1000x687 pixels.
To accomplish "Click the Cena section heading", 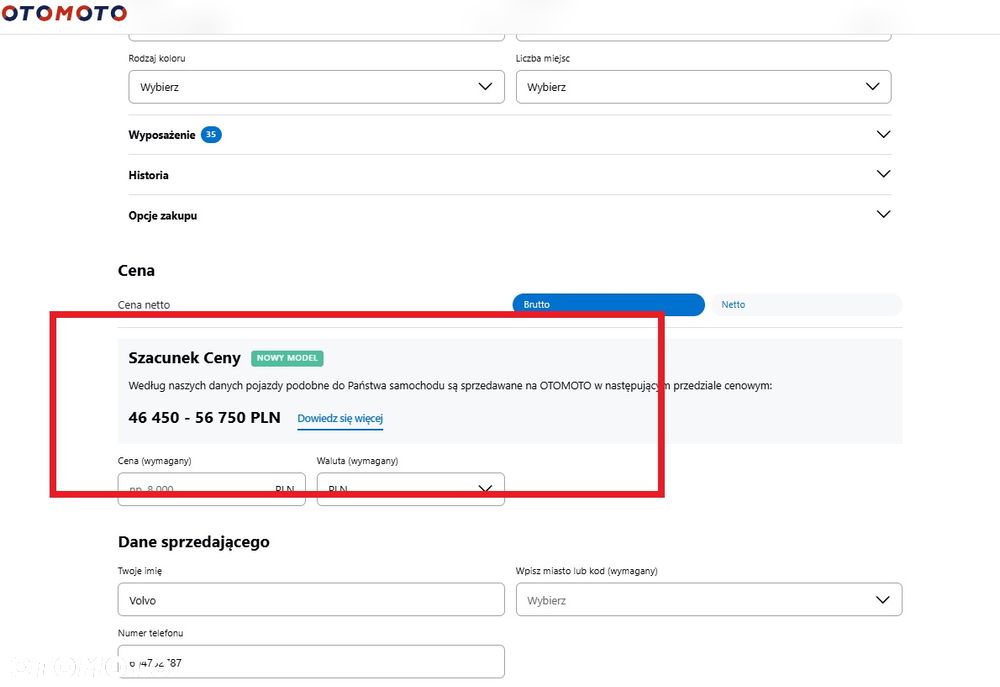I will point(136,270).
